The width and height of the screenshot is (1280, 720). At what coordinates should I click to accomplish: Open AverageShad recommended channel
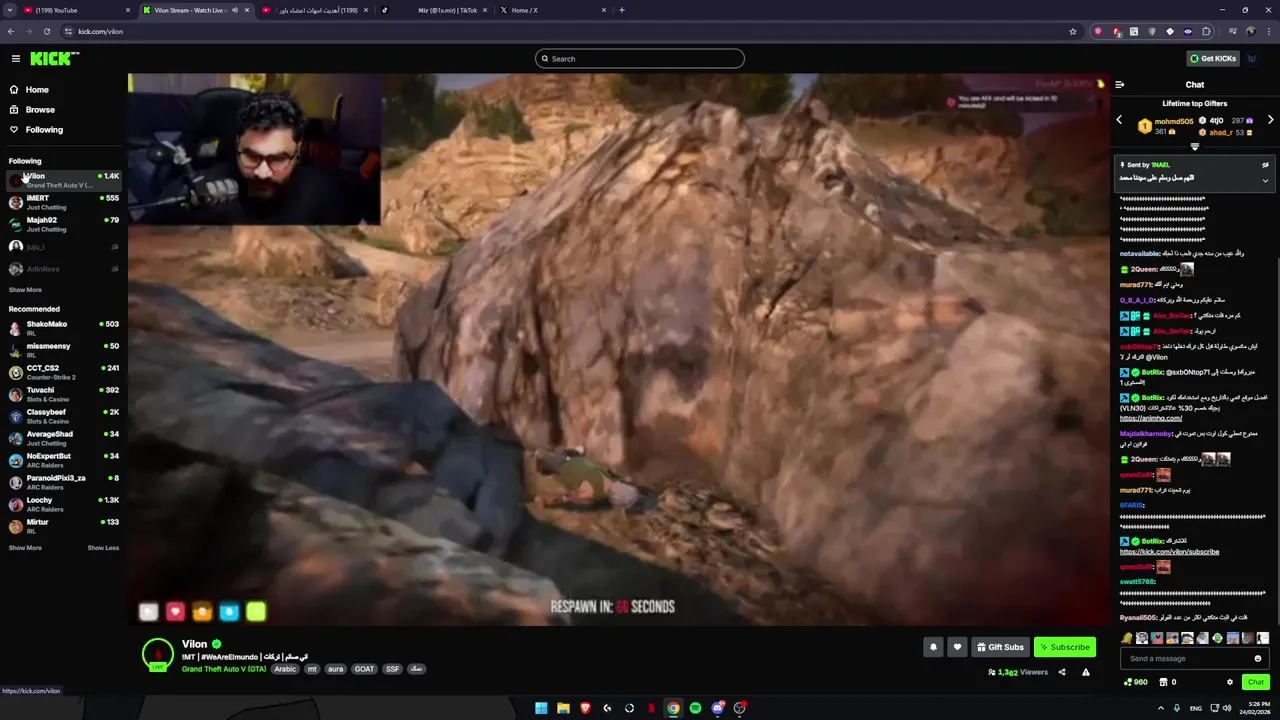[64, 438]
